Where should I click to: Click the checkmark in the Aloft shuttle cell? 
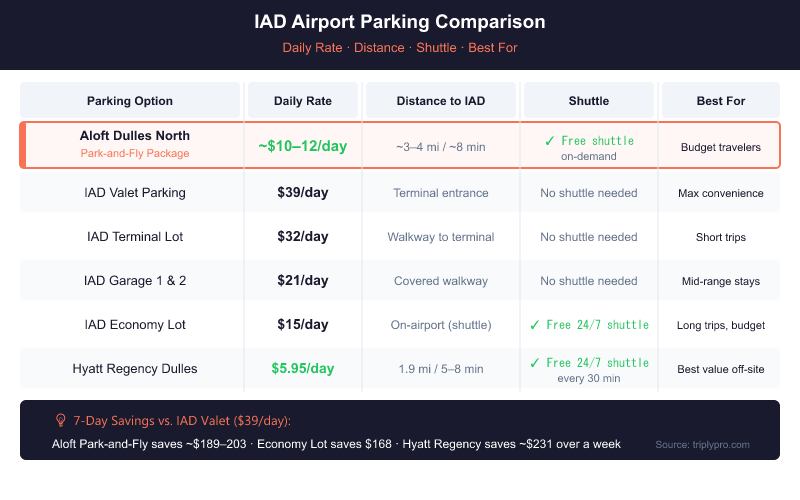tap(549, 141)
